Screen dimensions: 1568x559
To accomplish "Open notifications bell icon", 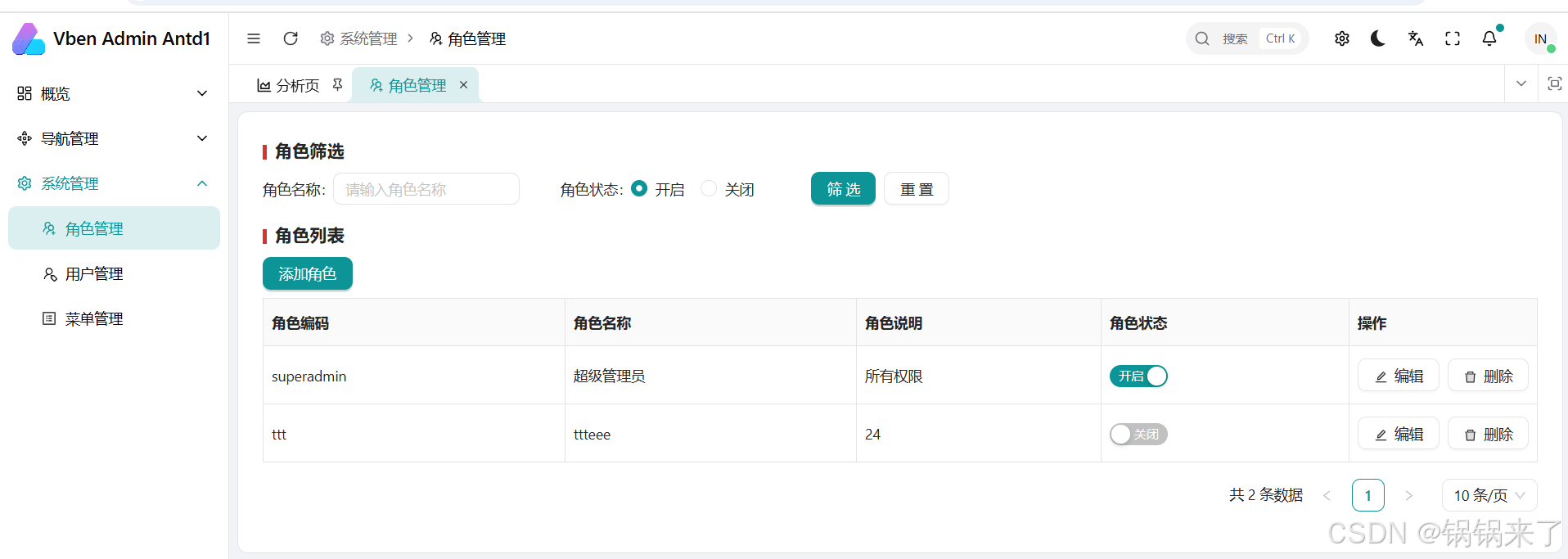I will pyautogui.click(x=1489, y=38).
